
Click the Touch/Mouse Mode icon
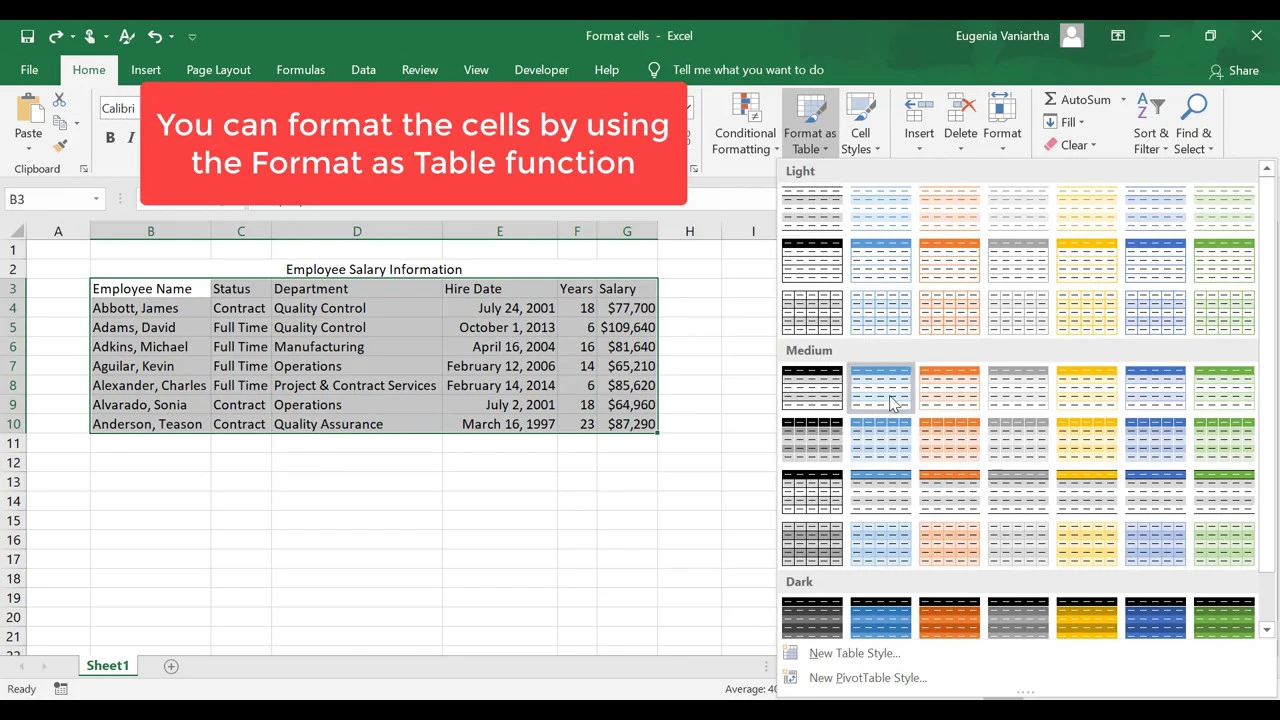tap(89, 36)
